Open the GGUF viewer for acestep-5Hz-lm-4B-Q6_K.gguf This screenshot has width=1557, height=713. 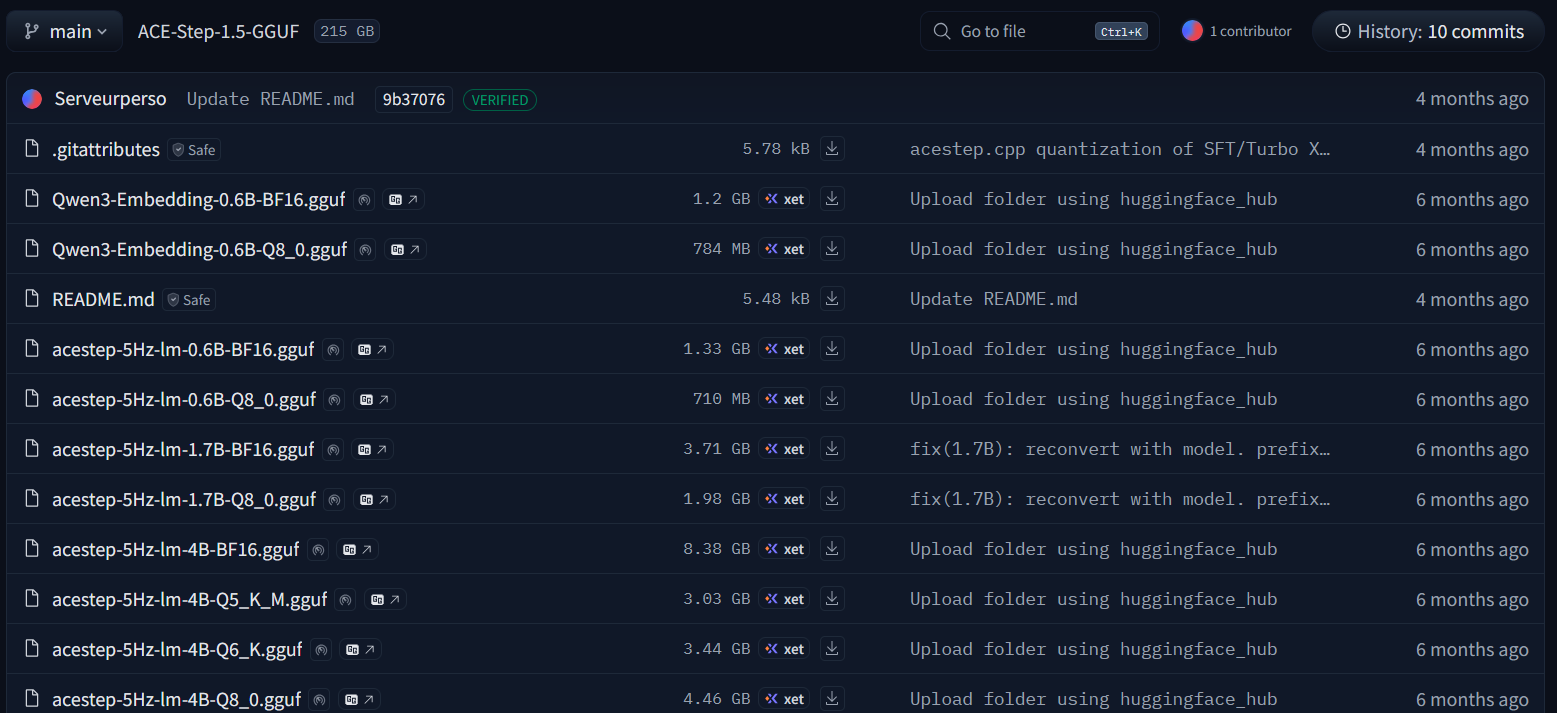pyautogui.click(x=361, y=650)
